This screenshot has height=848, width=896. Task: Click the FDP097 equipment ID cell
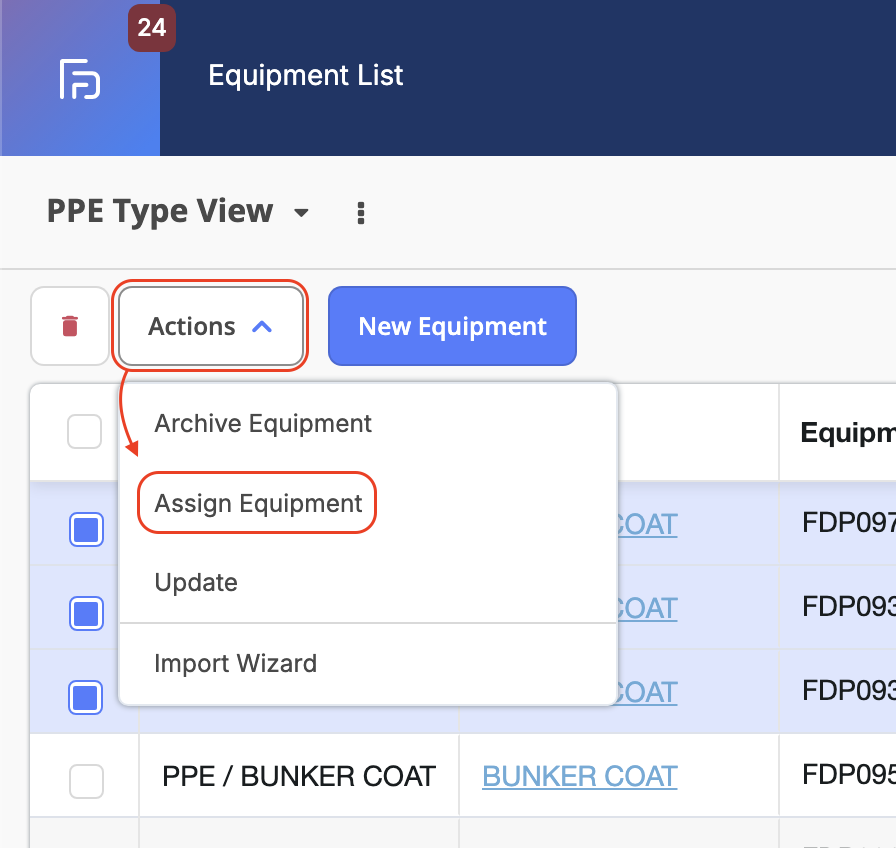(x=837, y=523)
